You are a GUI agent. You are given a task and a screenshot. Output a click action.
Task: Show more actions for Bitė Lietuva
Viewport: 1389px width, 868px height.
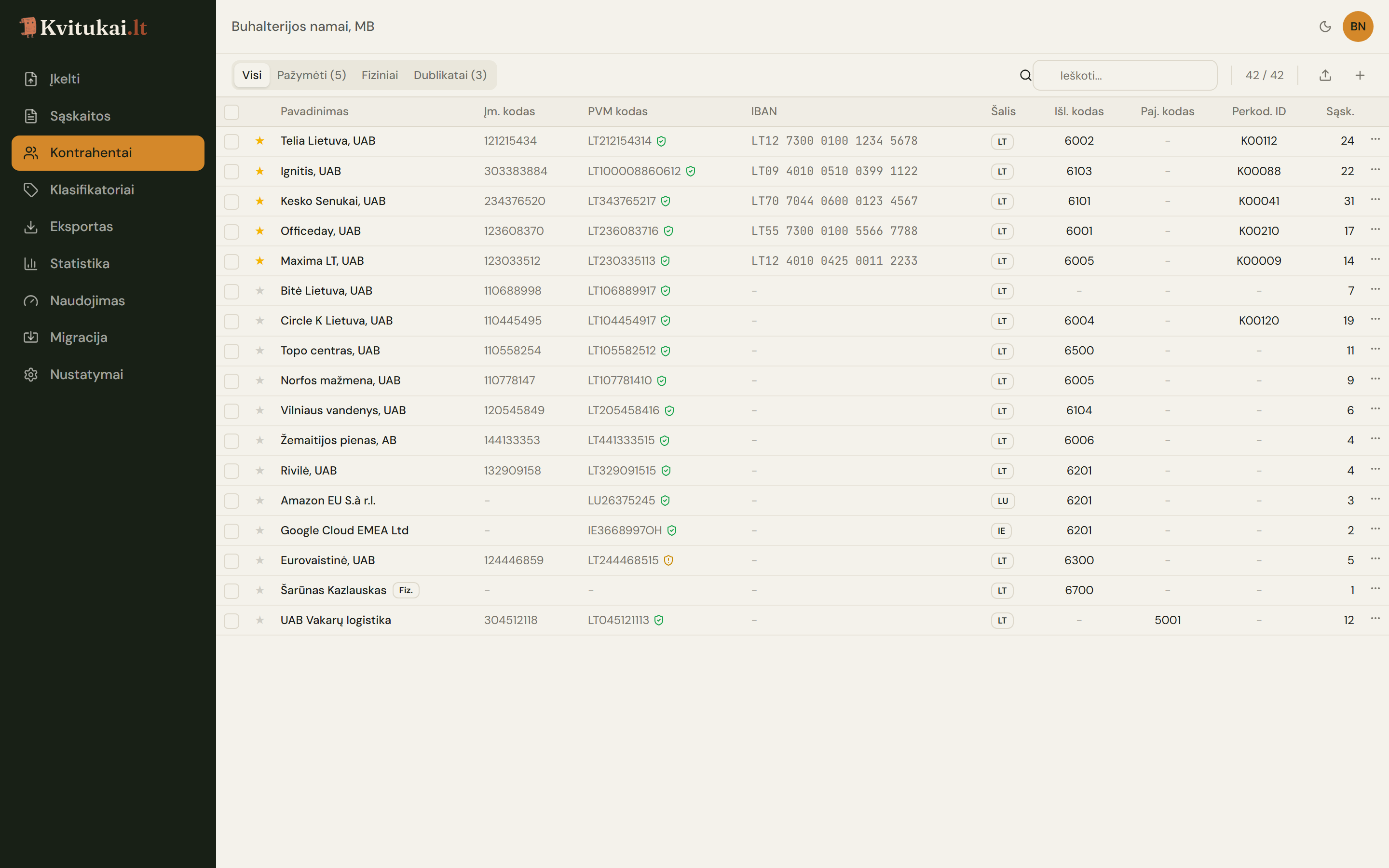(1375, 289)
